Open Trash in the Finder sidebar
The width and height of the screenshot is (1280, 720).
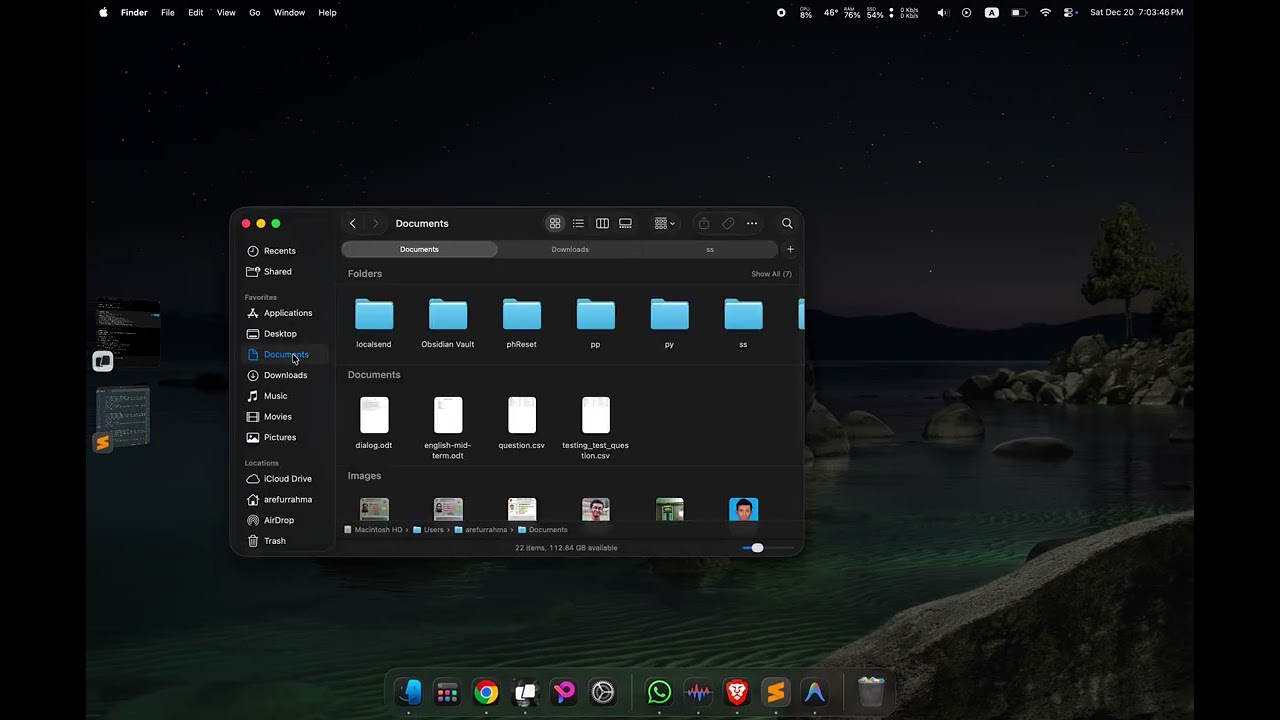pos(275,541)
